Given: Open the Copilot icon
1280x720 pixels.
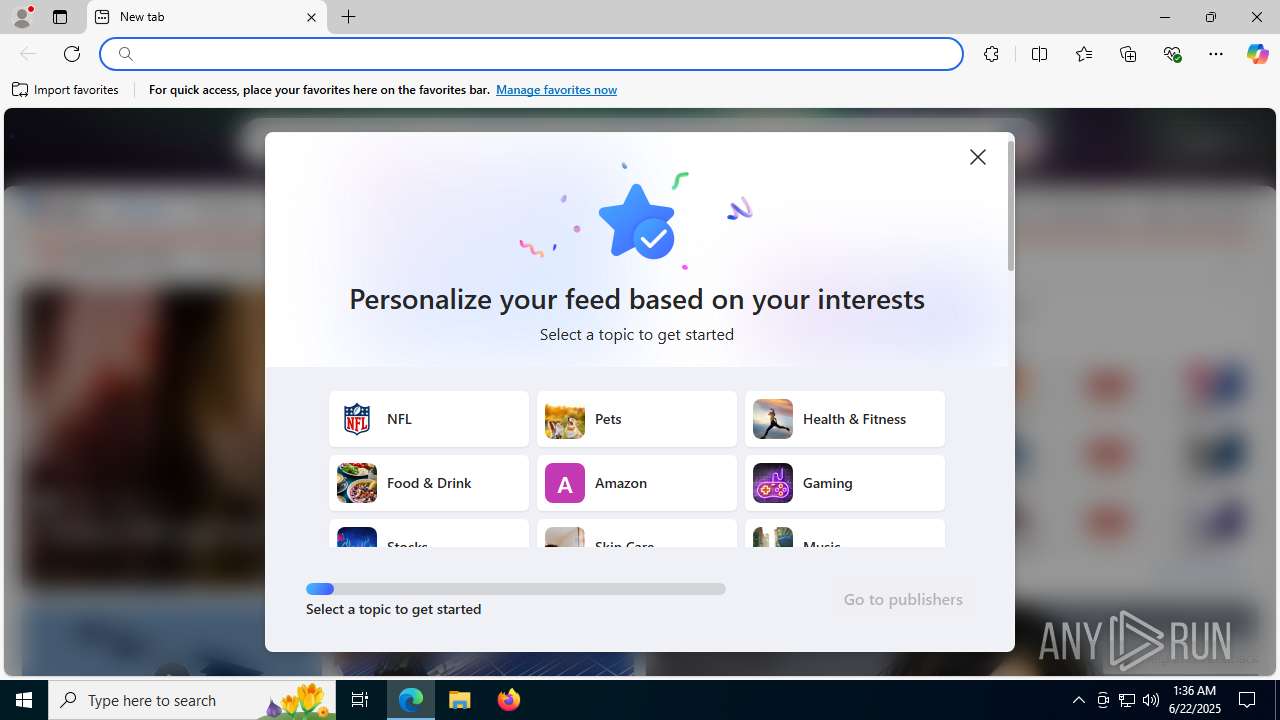Looking at the screenshot, I should tap(1257, 54).
